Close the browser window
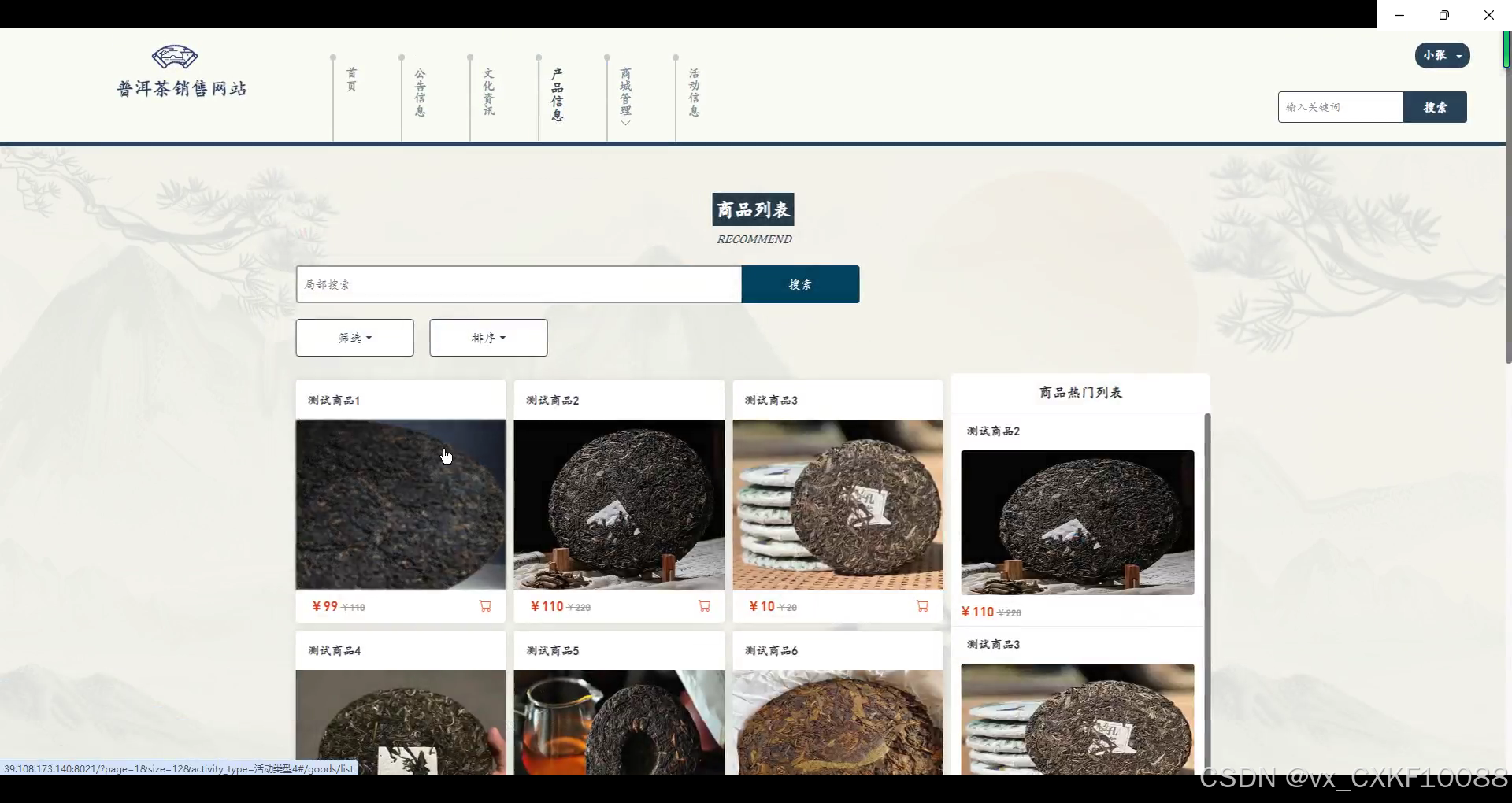This screenshot has width=1512, height=803. 1489,14
